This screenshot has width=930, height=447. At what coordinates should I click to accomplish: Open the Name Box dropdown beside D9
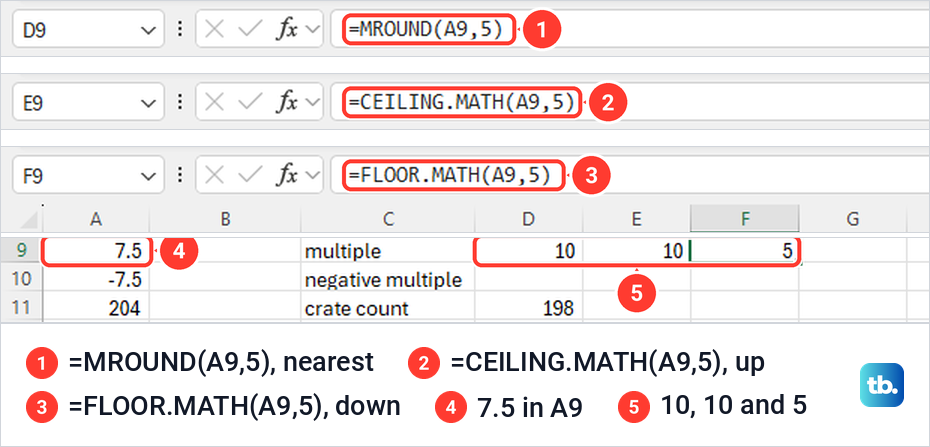148,30
